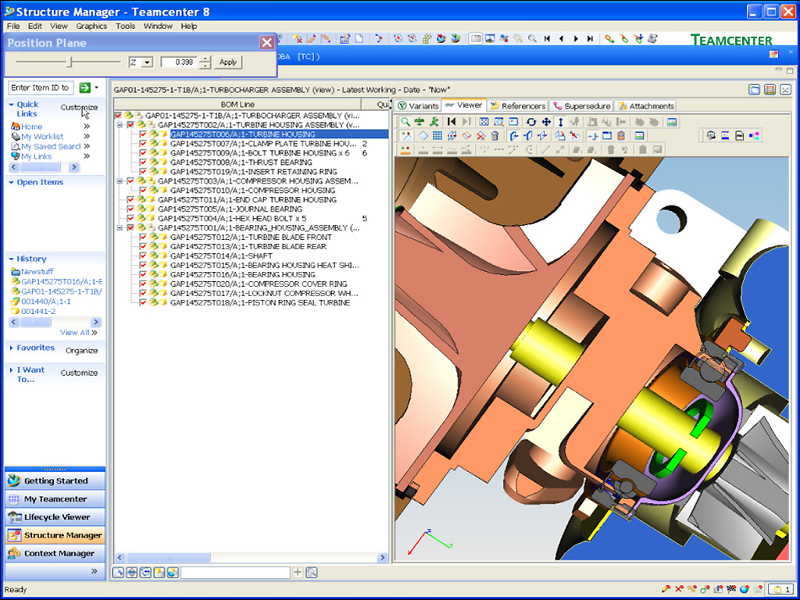Toggle checkbox for HEX HEAD BOLT x 5
Viewport: 800px width, 600px height.
tap(131, 218)
